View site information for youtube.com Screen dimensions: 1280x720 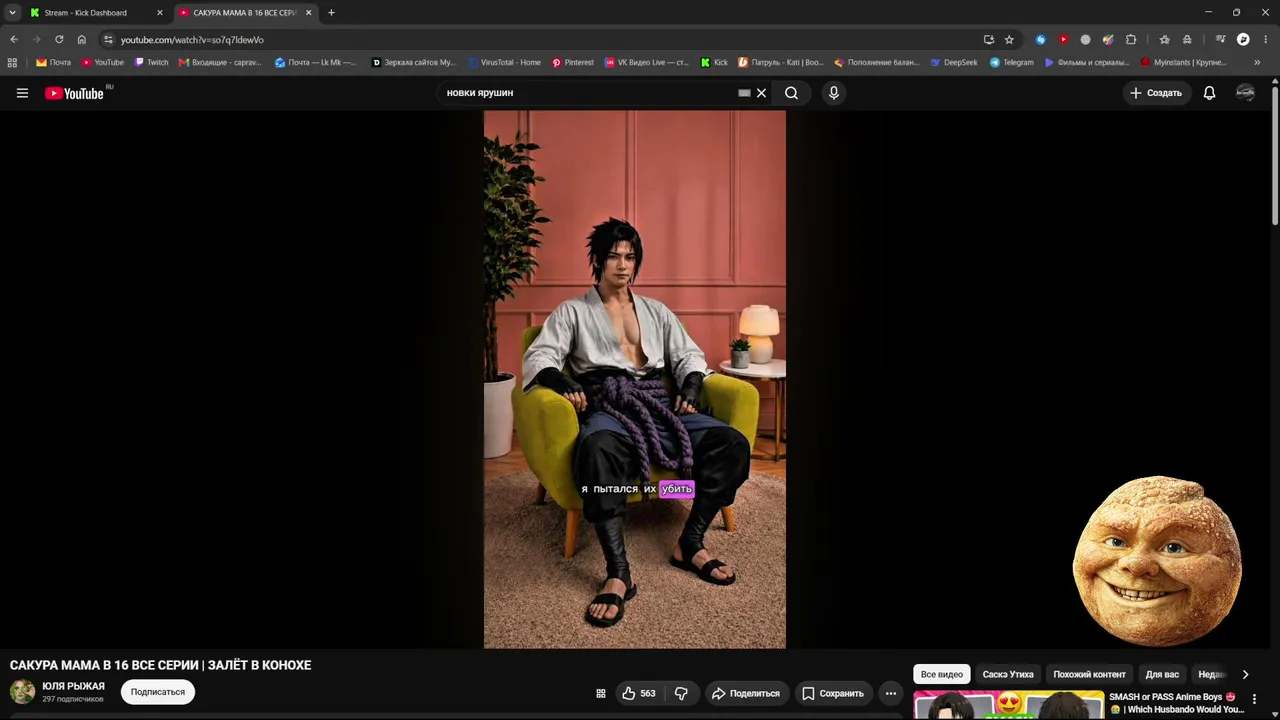point(108,40)
